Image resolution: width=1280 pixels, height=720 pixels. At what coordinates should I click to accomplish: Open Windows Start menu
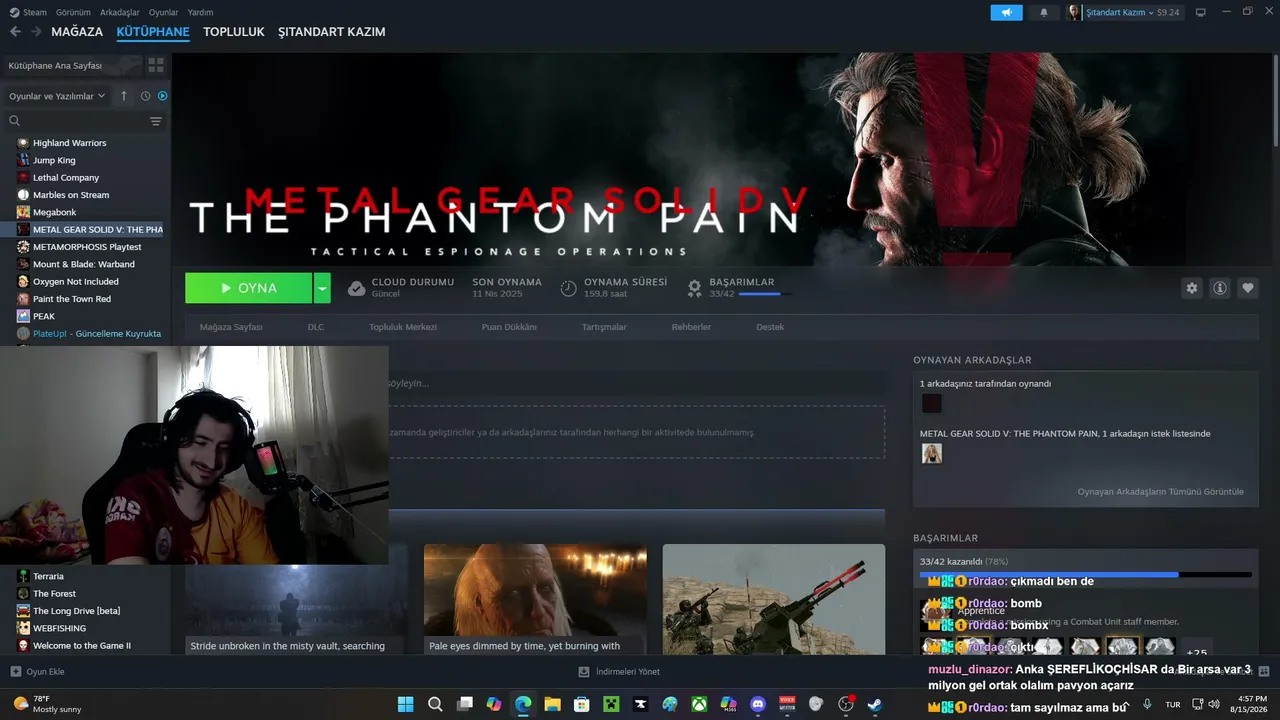click(x=406, y=704)
